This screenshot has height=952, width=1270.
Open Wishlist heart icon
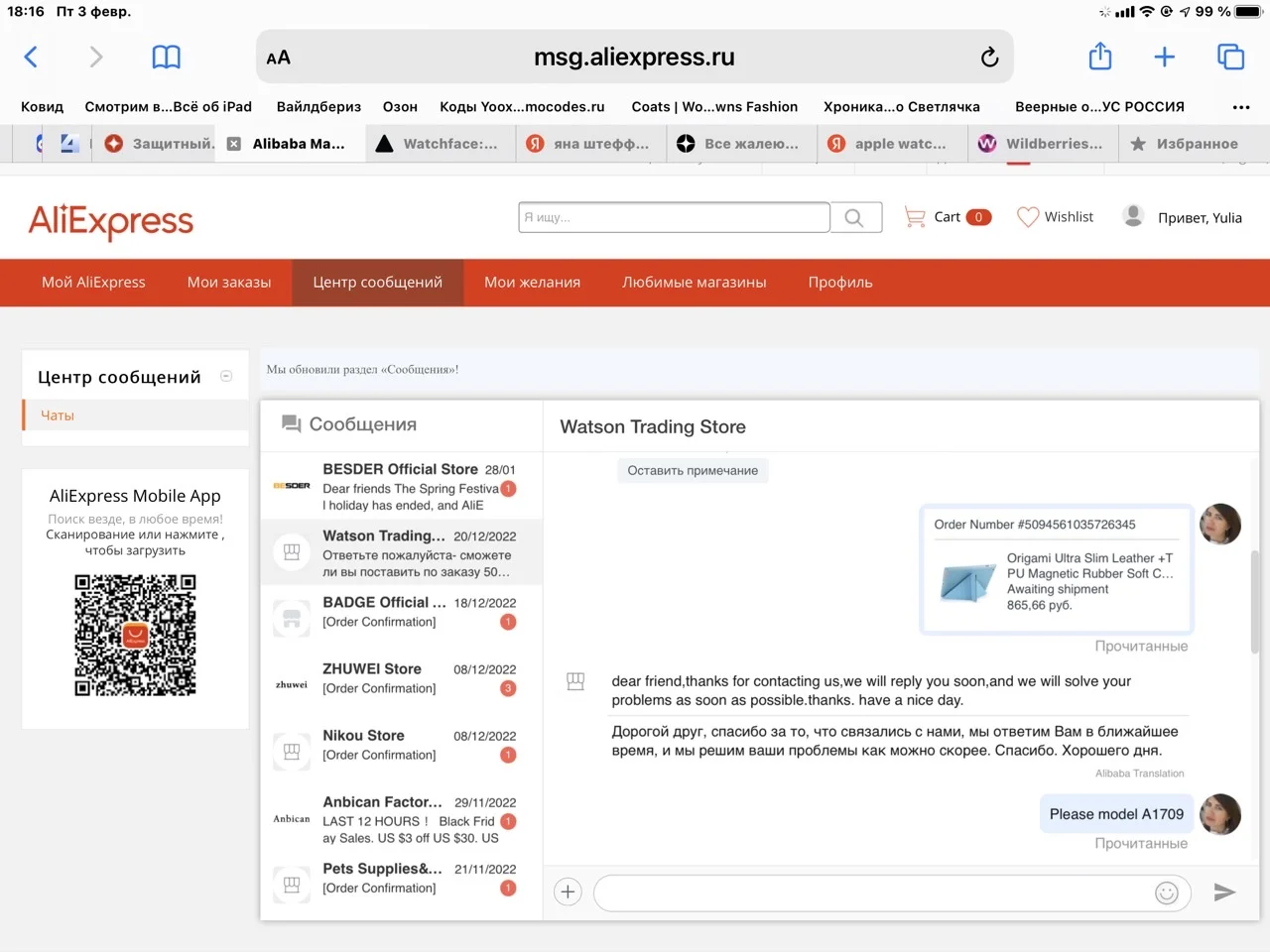(x=1028, y=216)
